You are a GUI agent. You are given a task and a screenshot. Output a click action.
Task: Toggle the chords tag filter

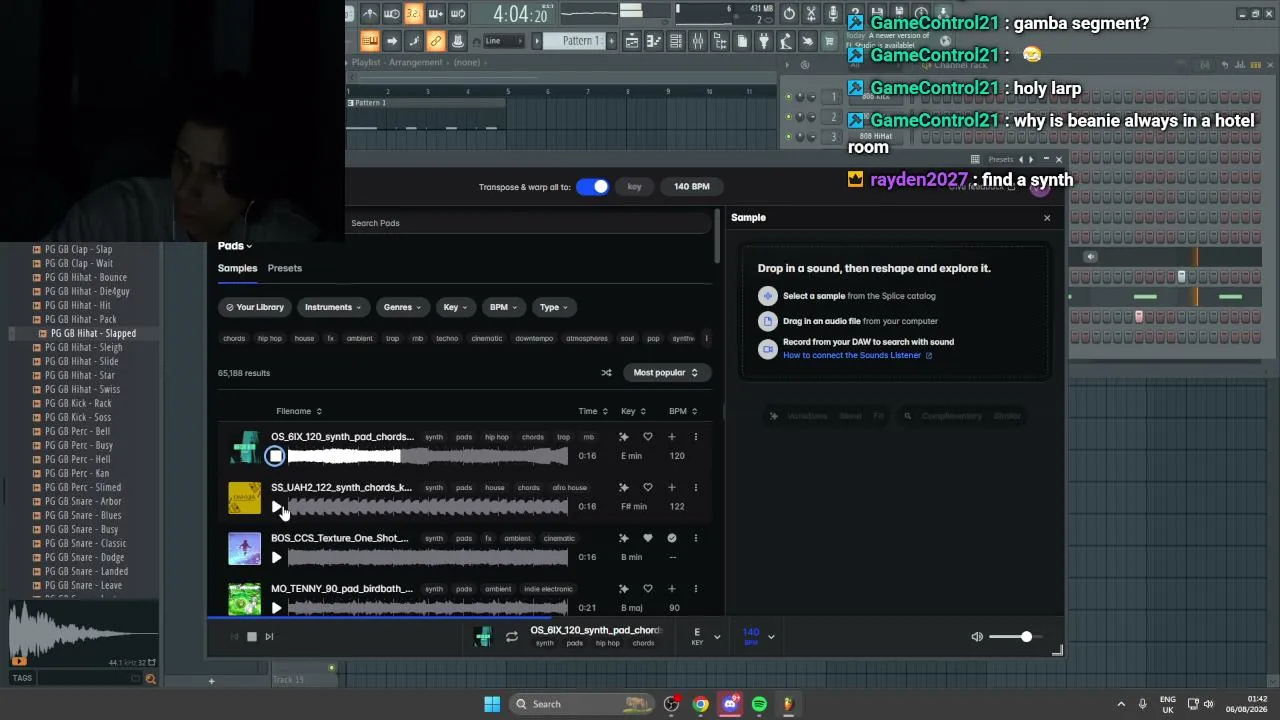coord(234,339)
